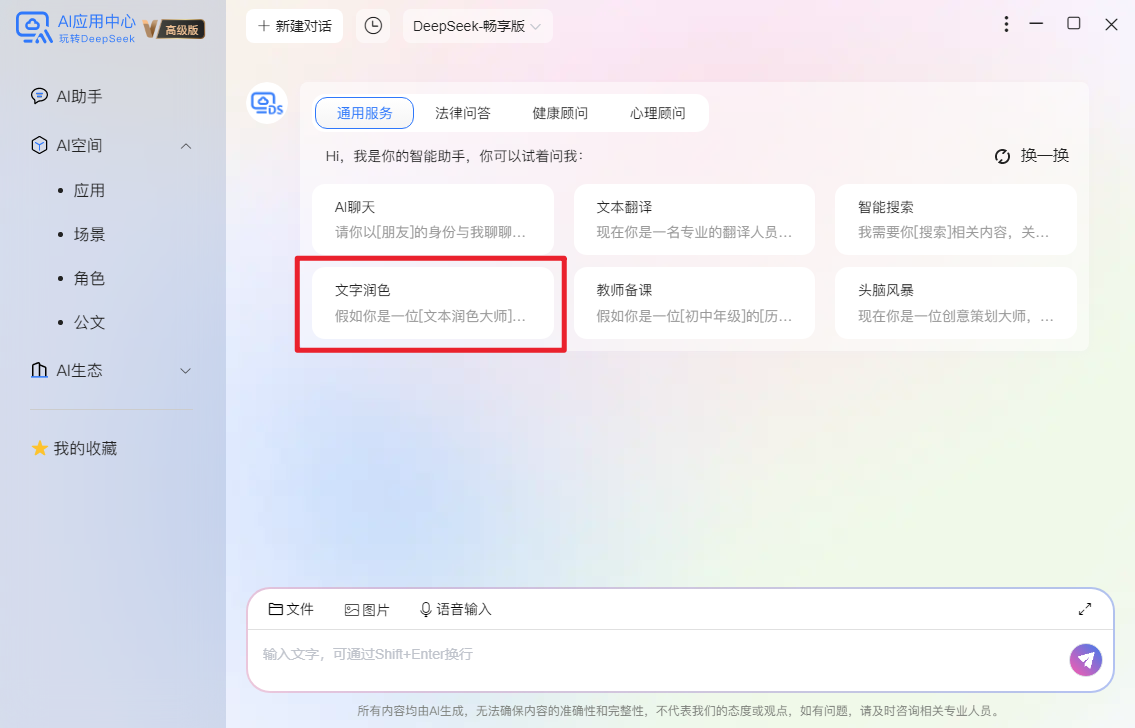Select the 文字润色 card
1135x728 pixels.
coord(432,303)
